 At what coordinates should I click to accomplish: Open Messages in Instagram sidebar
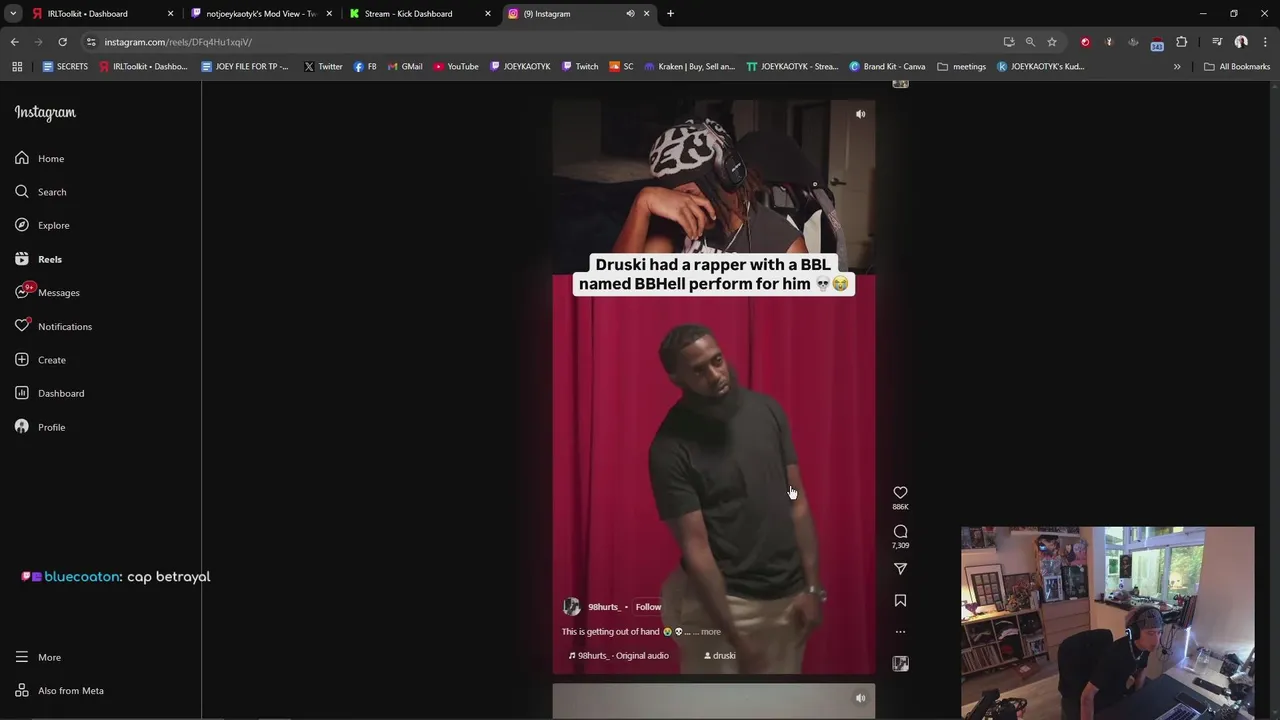(47, 292)
